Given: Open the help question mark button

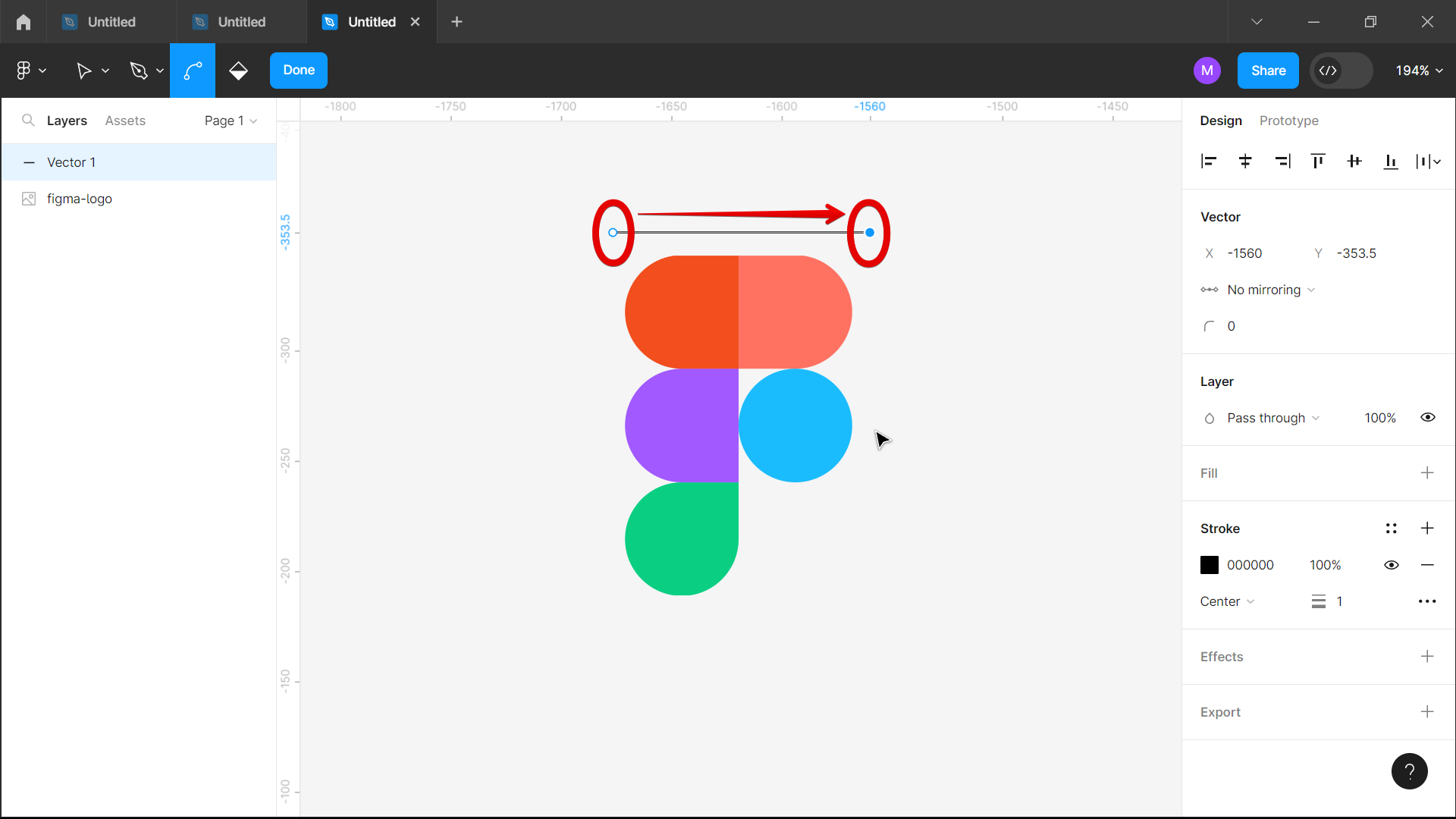Looking at the screenshot, I should click(1409, 771).
